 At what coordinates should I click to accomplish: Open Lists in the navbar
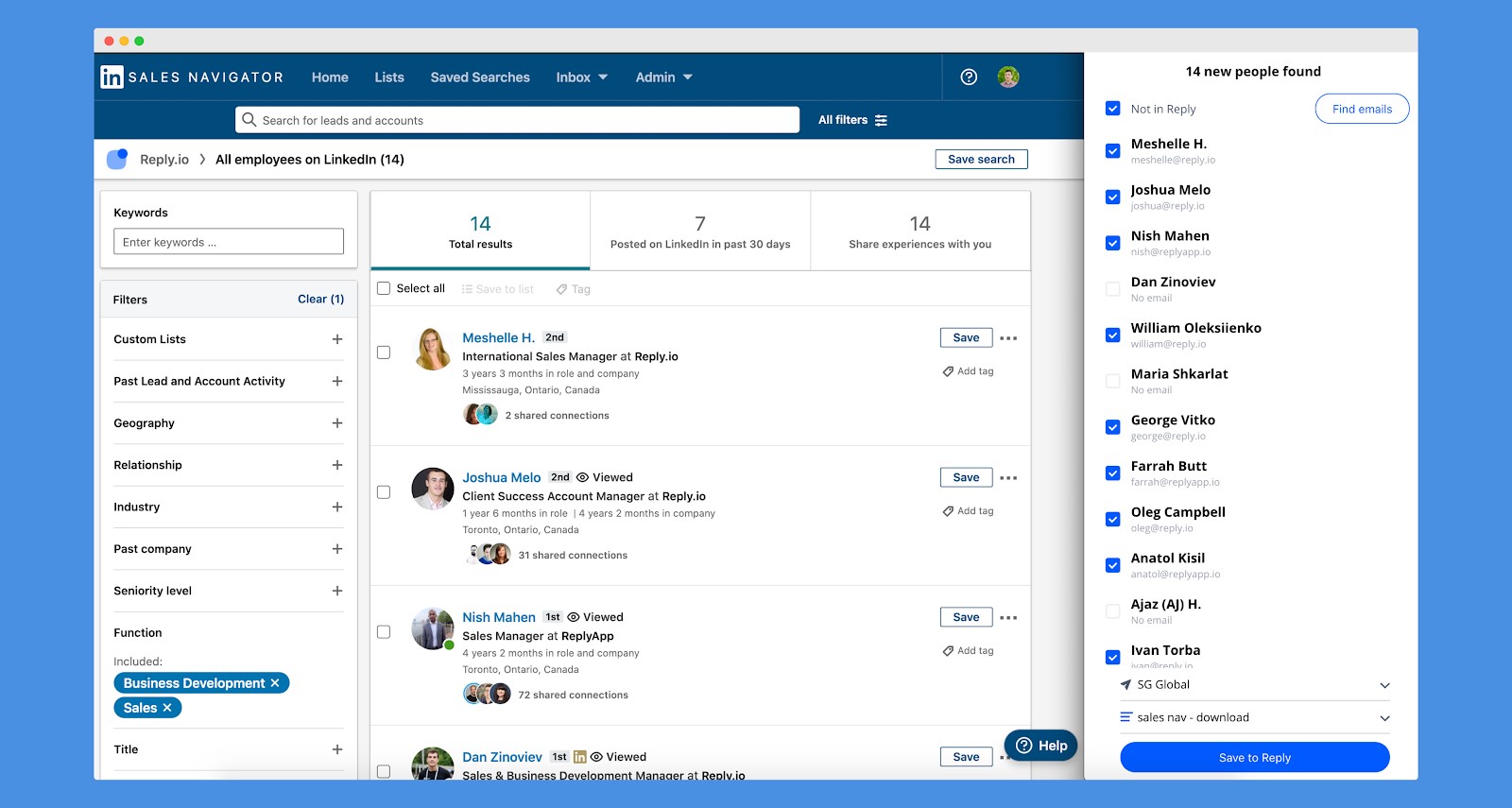coord(389,77)
